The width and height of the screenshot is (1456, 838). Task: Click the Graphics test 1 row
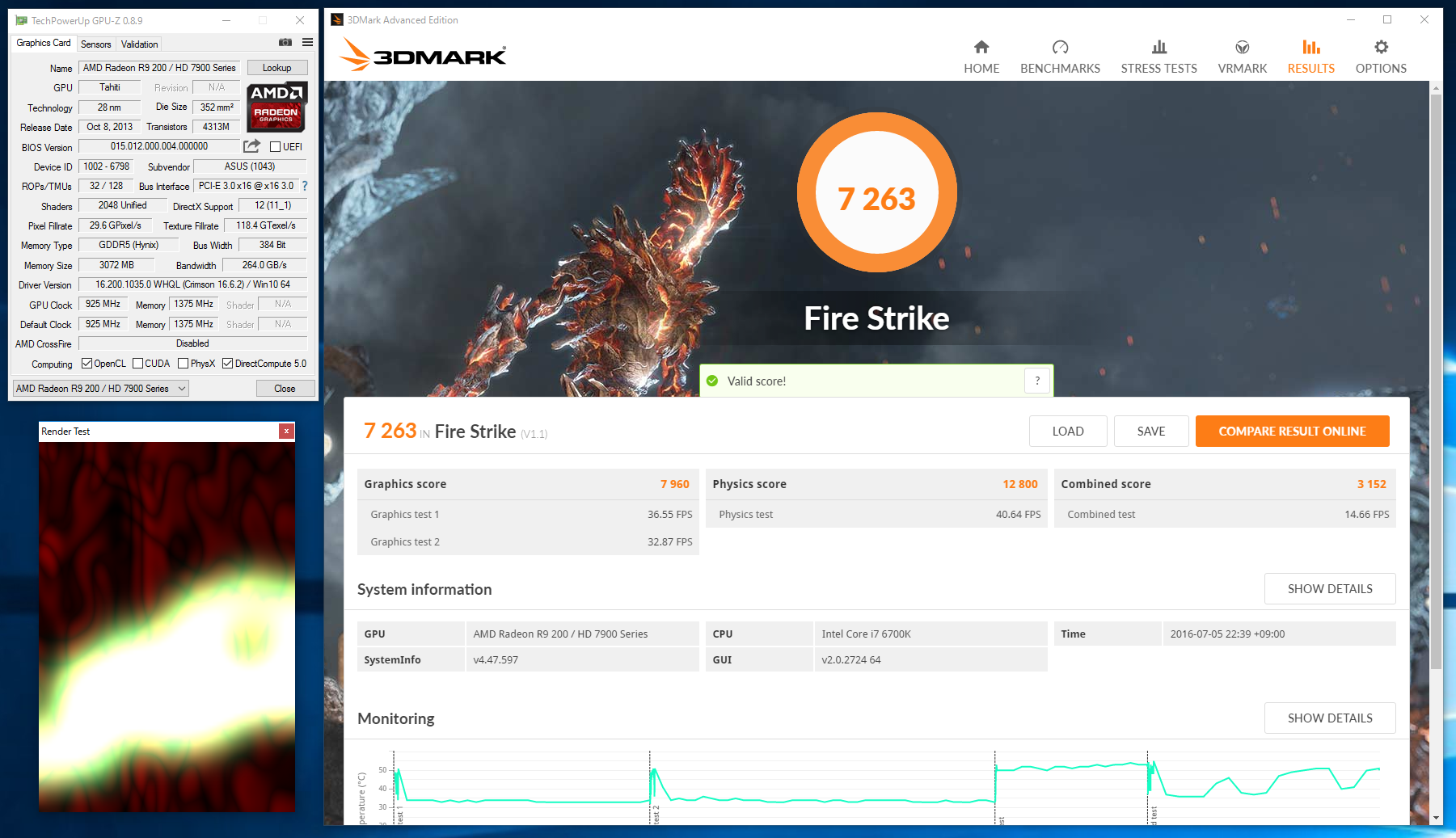click(528, 514)
